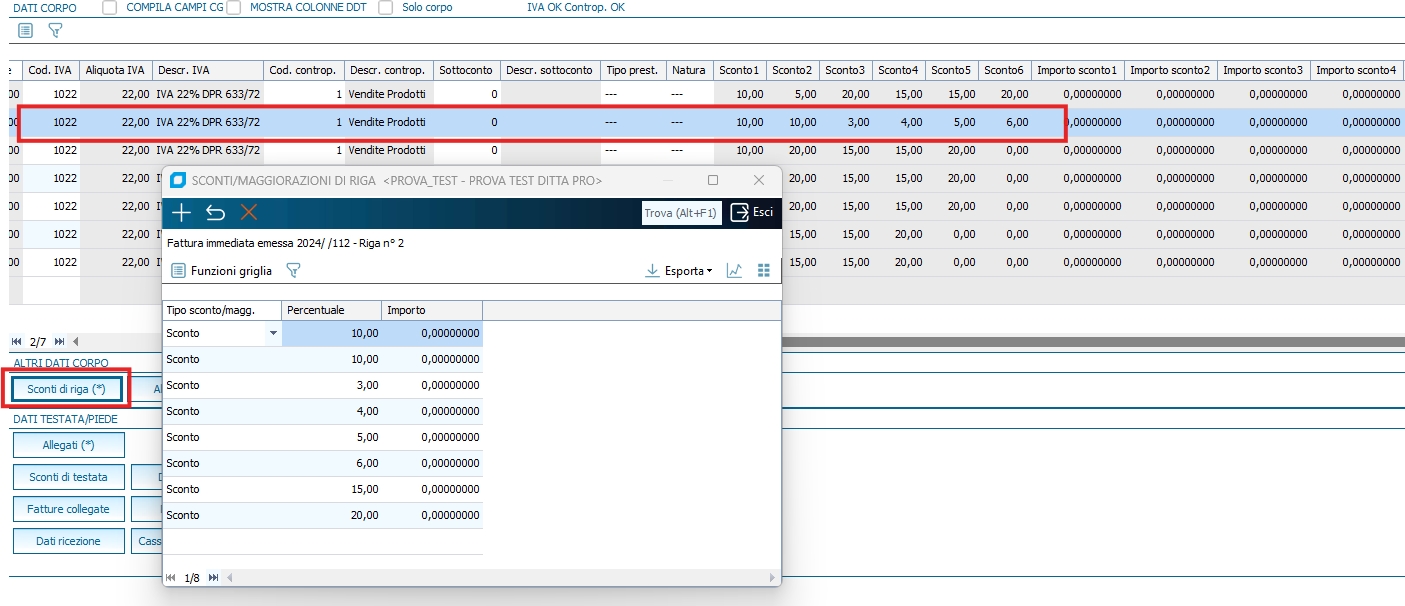Click the Trova search field
Viewport: 1405px width, 606px height.
[x=681, y=213]
